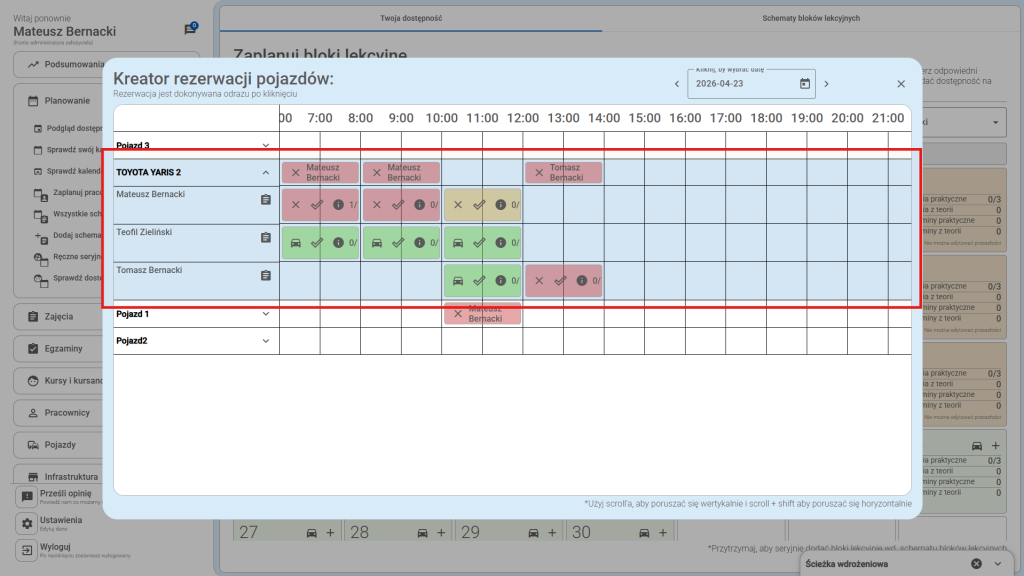Open Prześlij opinię feedback button
The width and height of the screenshot is (1024, 576).
click(x=65, y=496)
